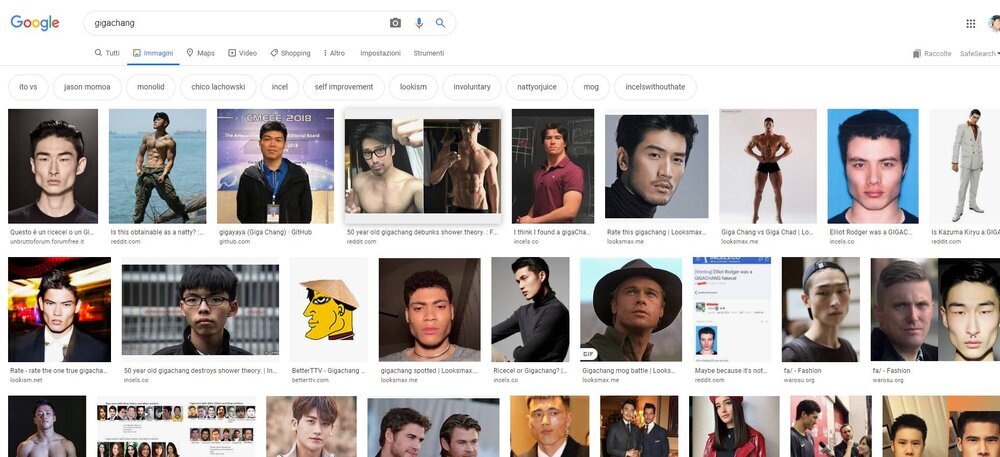This screenshot has width=1000, height=457.
Task: Open the BetterTTV Gigachang cartoon thumbnail
Action: click(x=329, y=310)
